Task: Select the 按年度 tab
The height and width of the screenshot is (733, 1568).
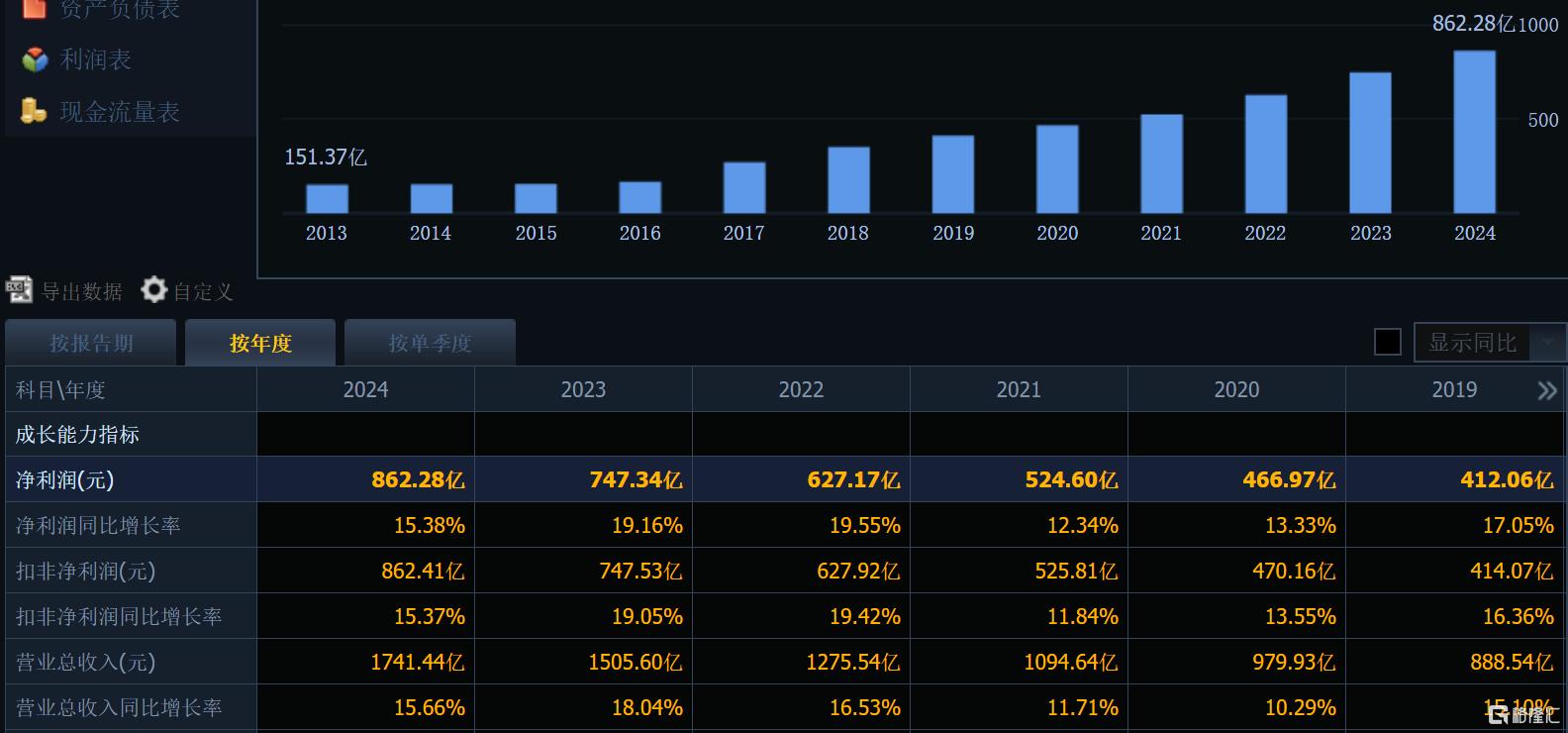Action: [x=260, y=344]
